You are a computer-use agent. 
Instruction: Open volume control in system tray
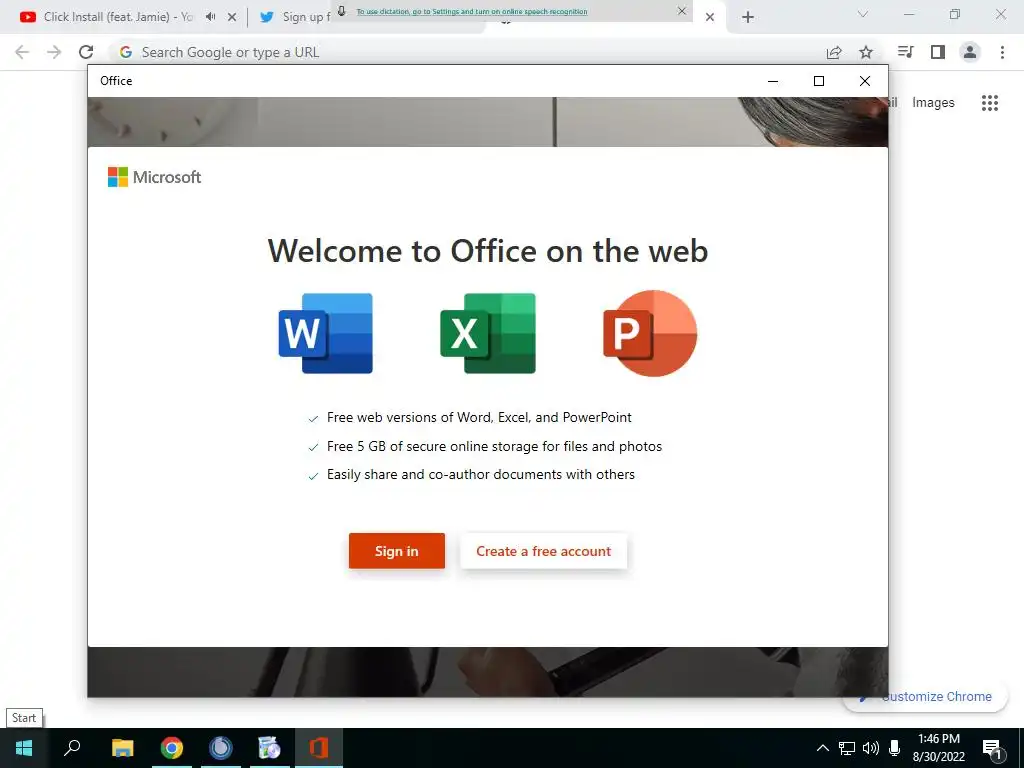(x=871, y=748)
